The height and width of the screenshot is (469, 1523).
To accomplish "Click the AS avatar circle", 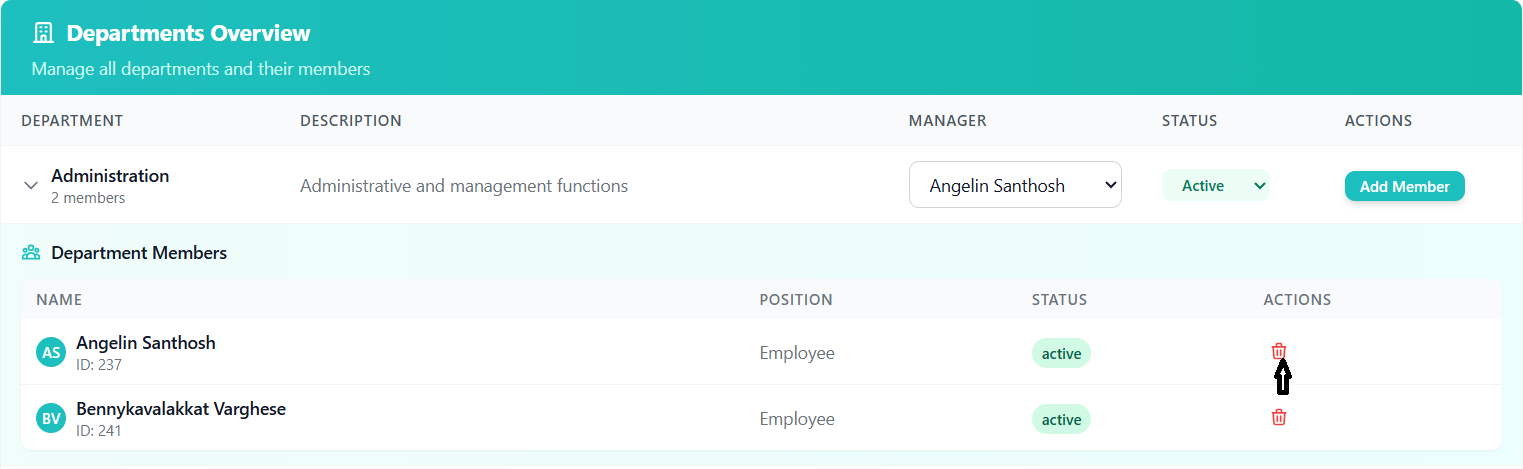I will pyautogui.click(x=51, y=352).
